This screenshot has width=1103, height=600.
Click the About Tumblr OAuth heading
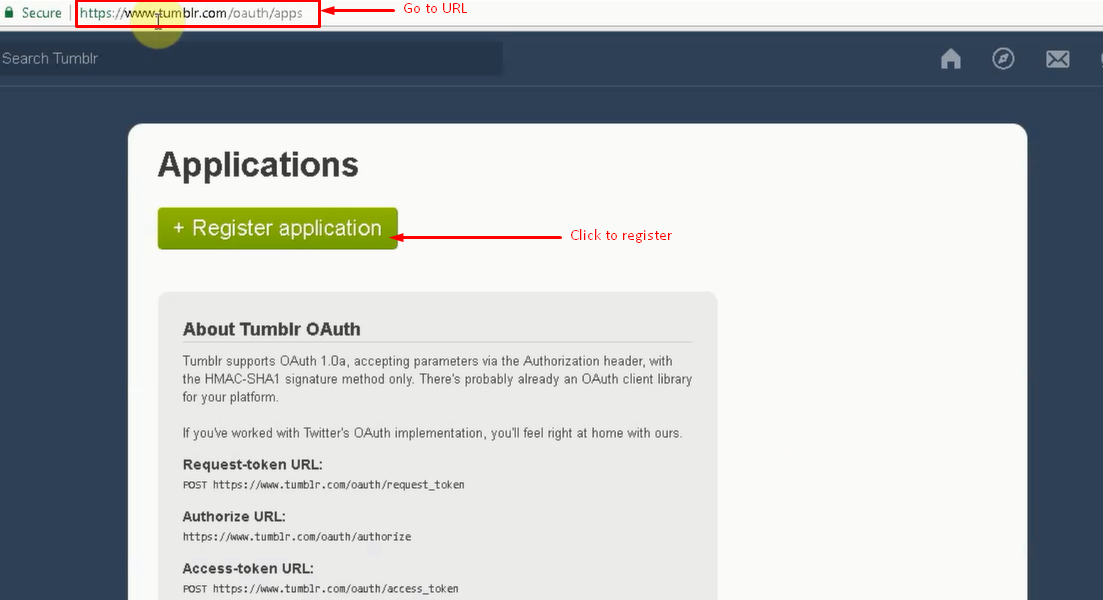pos(272,329)
